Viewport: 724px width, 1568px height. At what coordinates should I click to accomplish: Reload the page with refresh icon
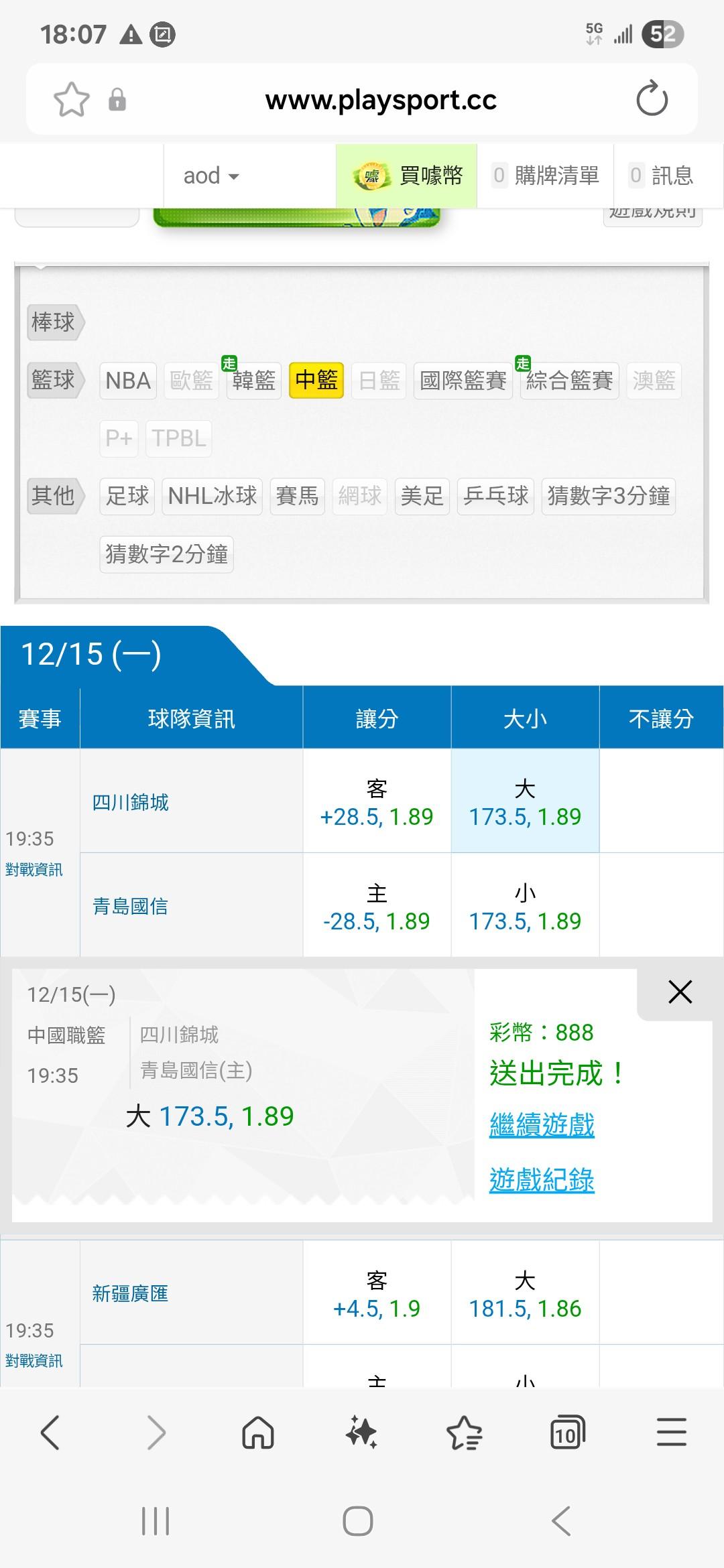[652, 100]
